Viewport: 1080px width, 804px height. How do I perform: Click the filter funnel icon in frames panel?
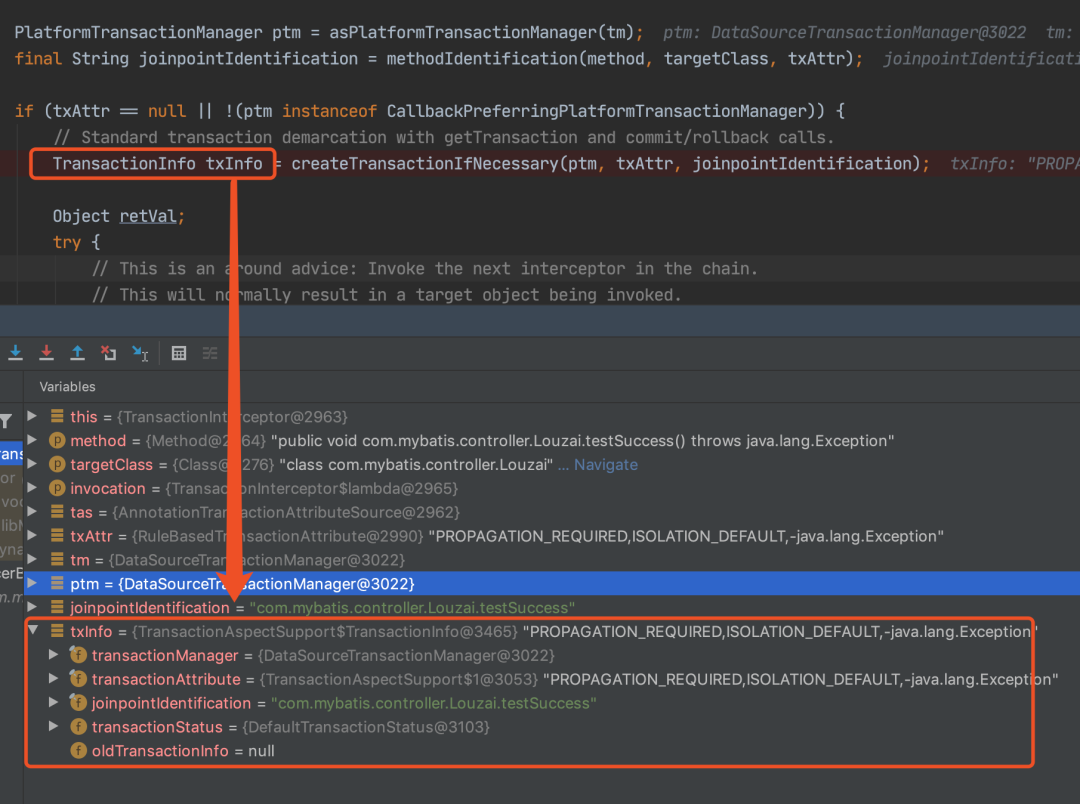tap(6, 420)
